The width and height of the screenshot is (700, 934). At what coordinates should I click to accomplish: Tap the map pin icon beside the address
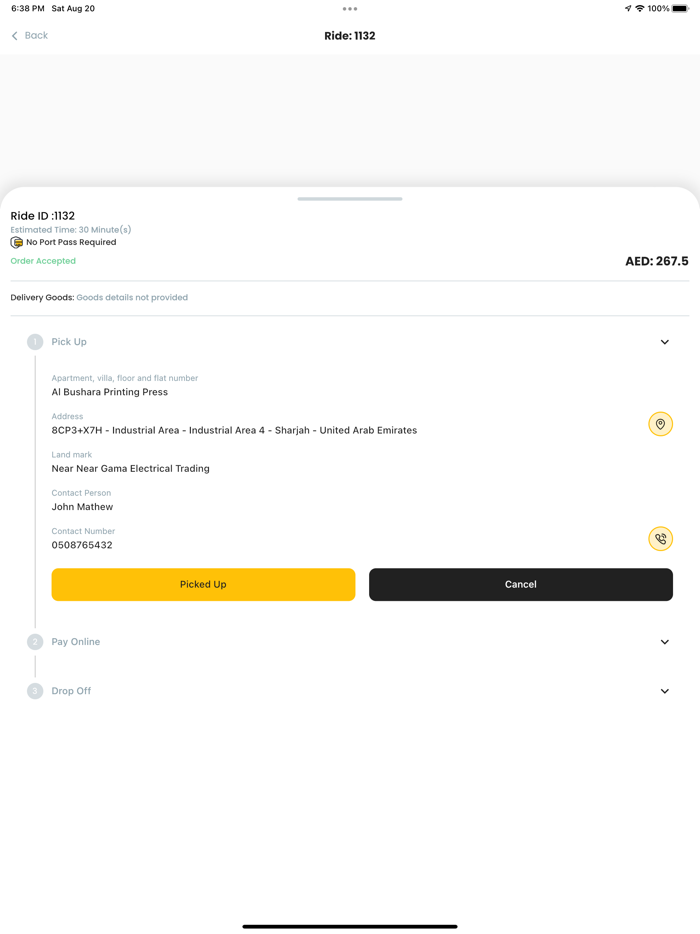[x=661, y=423]
